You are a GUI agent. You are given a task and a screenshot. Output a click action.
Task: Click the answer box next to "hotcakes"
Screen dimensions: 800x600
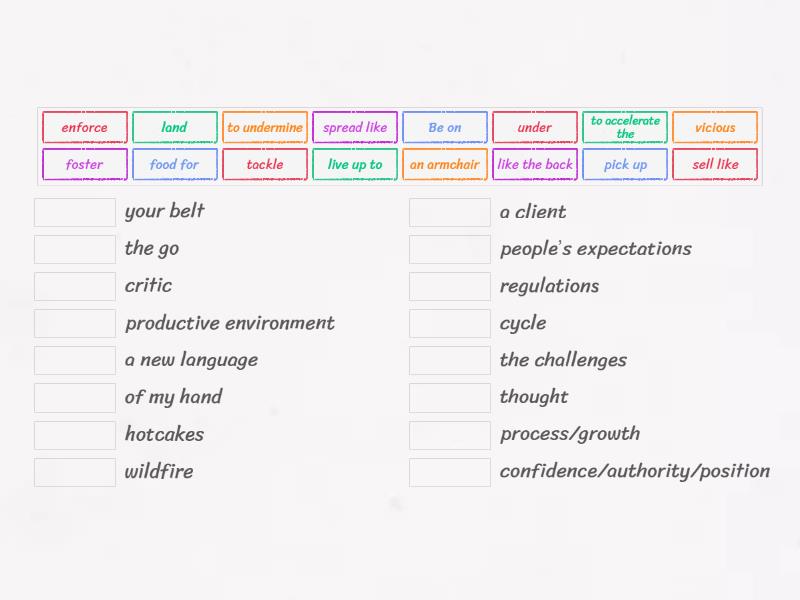(74, 434)
